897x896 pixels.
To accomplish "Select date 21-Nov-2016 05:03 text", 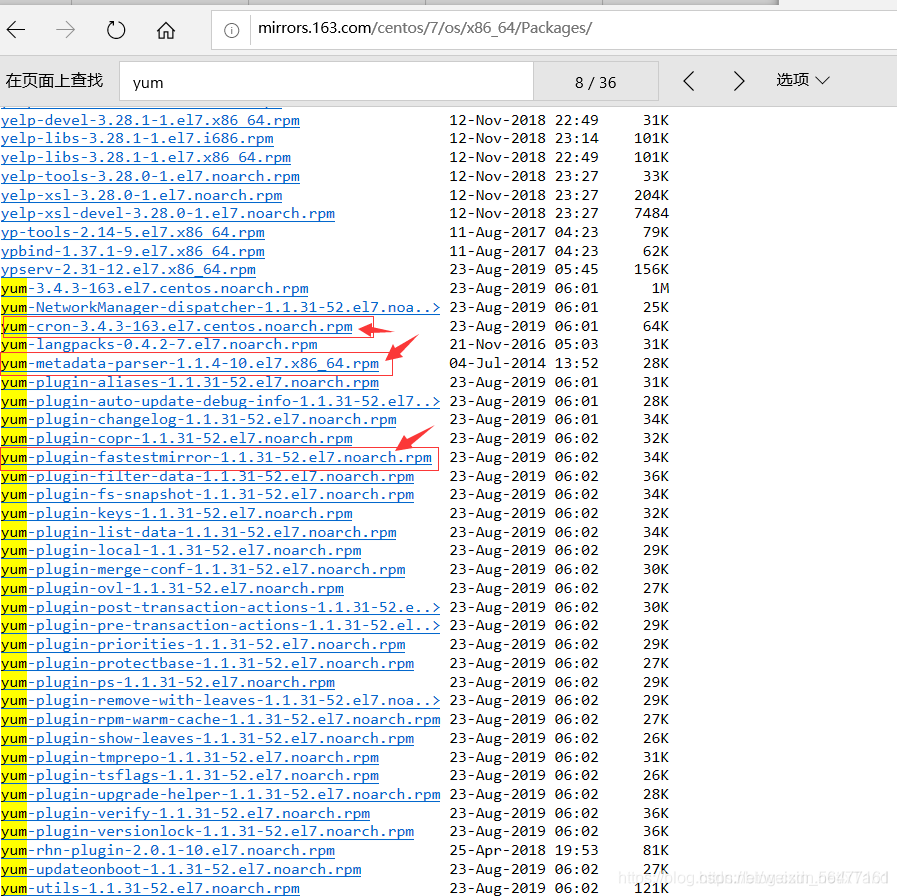I will [x=524, y=344].
